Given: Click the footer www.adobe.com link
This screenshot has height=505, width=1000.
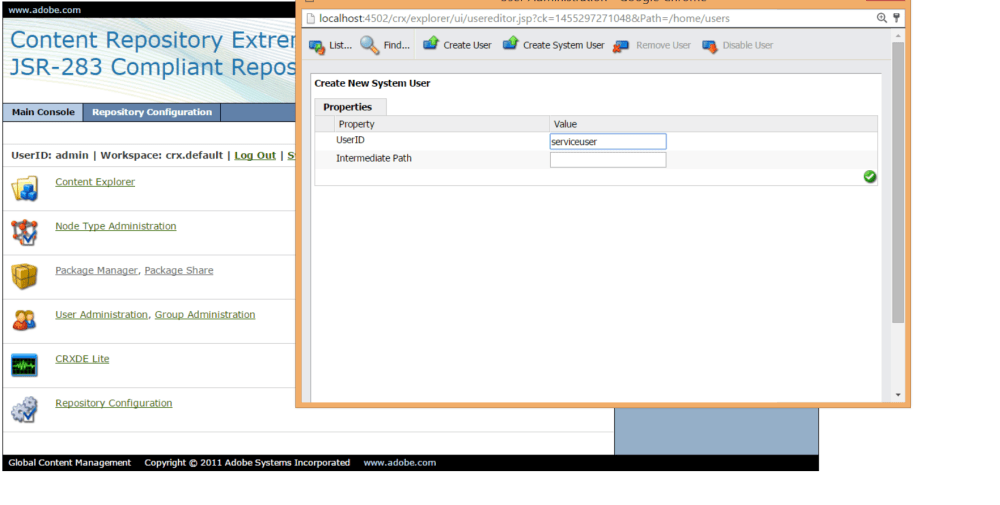Looking at the screenshot, I should (x=400, y=463).
